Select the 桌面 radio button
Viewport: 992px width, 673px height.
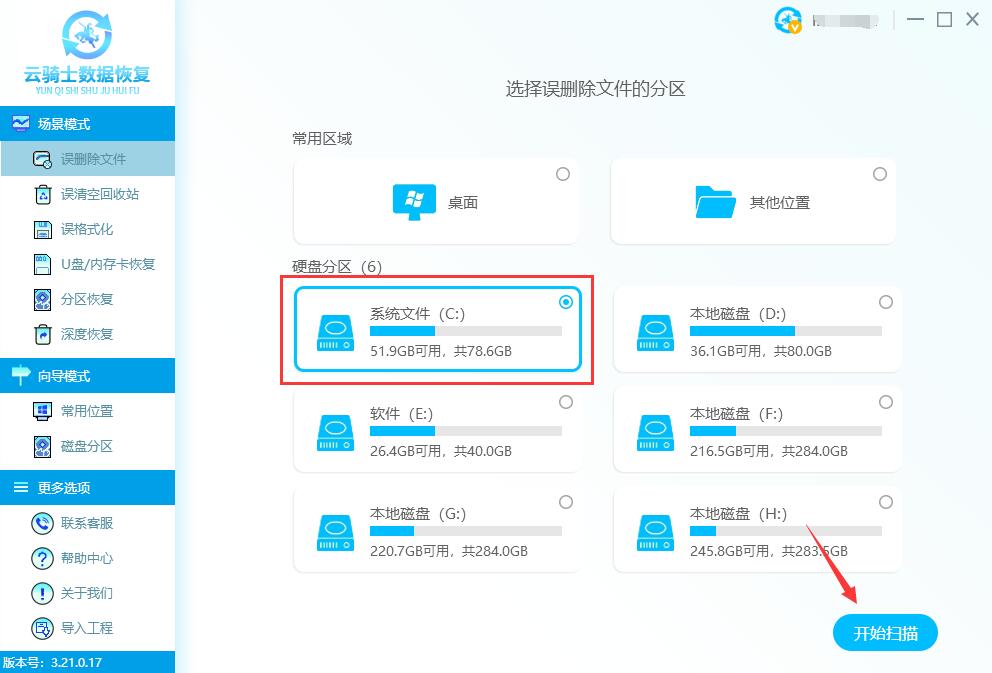click(563, 174)
